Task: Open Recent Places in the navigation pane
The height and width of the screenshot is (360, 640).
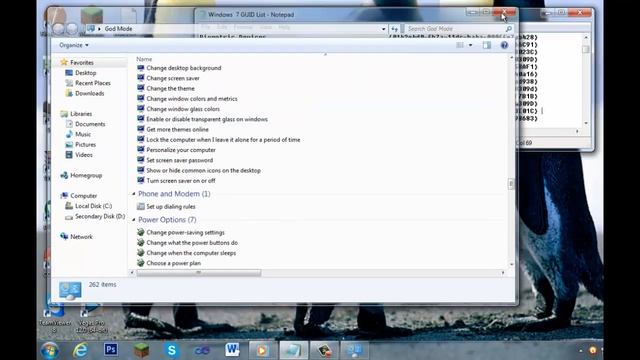Action: coord(93,83)
